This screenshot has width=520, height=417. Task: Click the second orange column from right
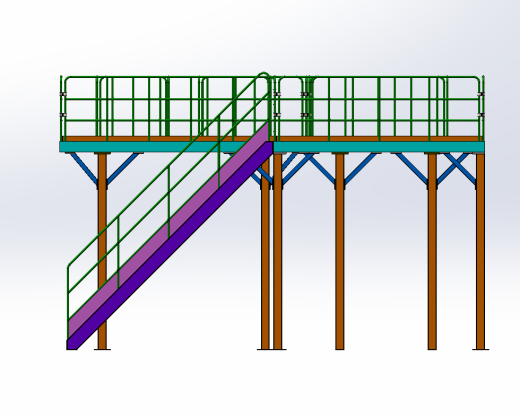(x=432, y=251)
